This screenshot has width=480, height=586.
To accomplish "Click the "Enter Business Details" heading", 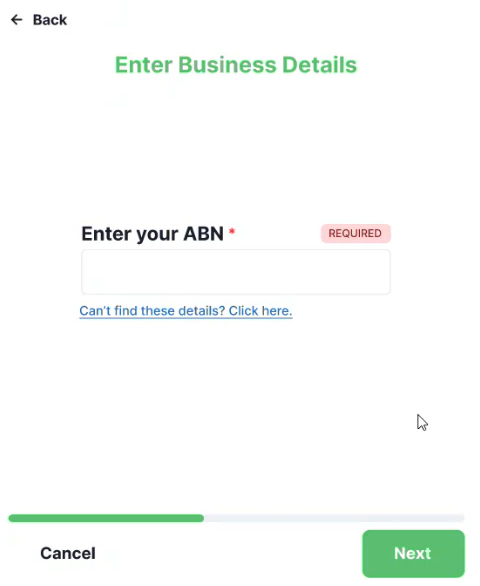I will [236, 65].
